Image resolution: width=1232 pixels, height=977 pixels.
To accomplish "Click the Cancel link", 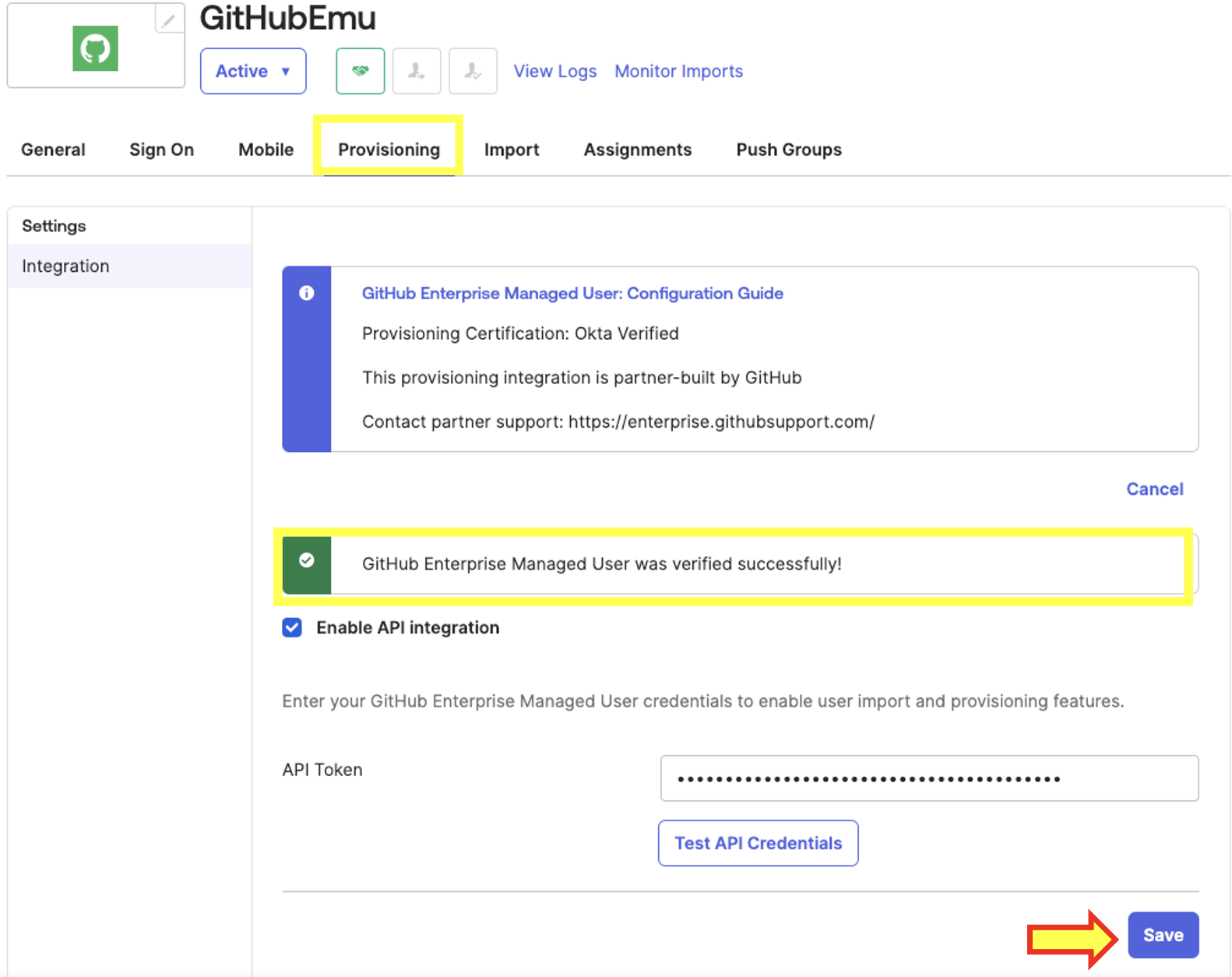I will click(1155, 489).
